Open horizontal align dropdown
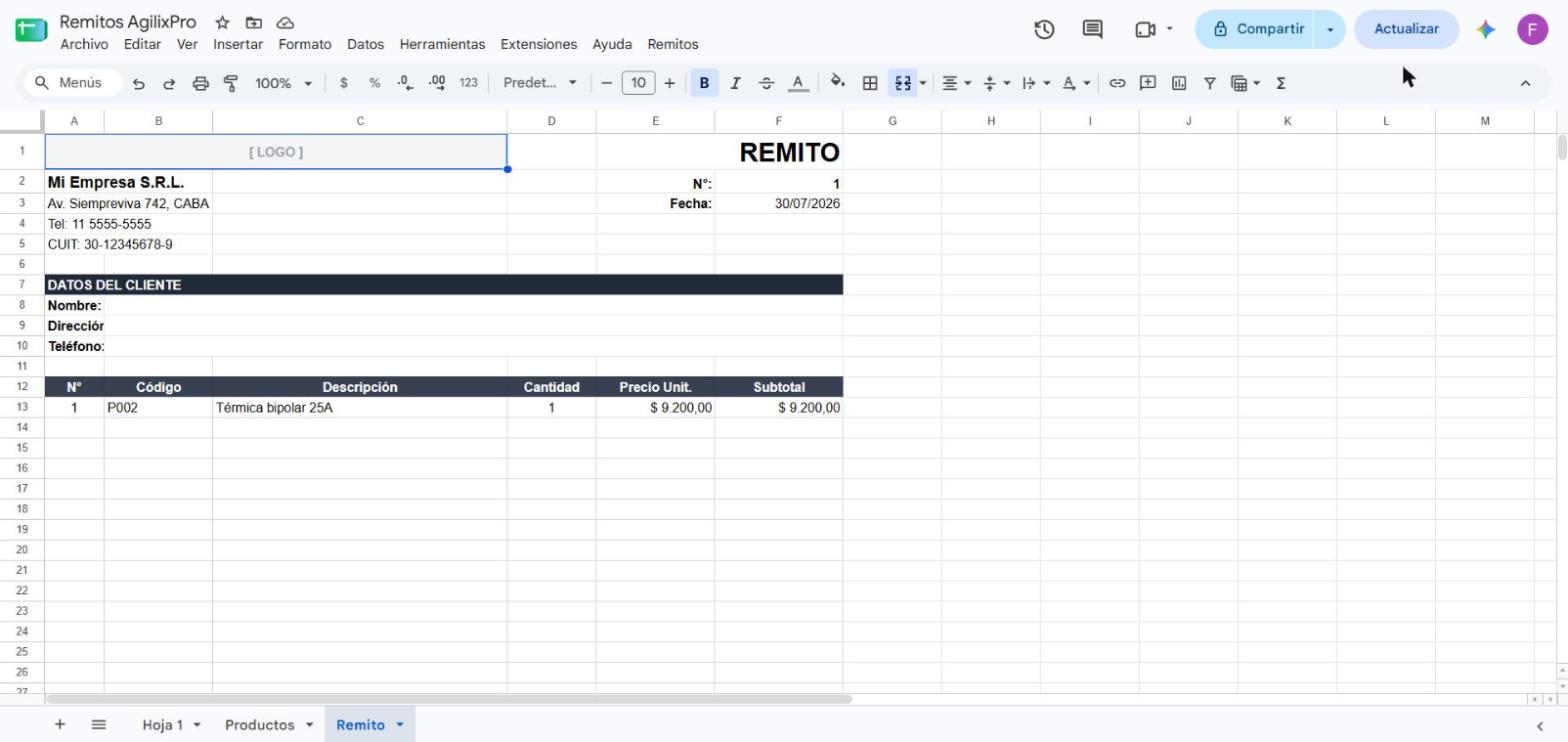Viewport: 1568px width, 742px height. coord(957,83)
